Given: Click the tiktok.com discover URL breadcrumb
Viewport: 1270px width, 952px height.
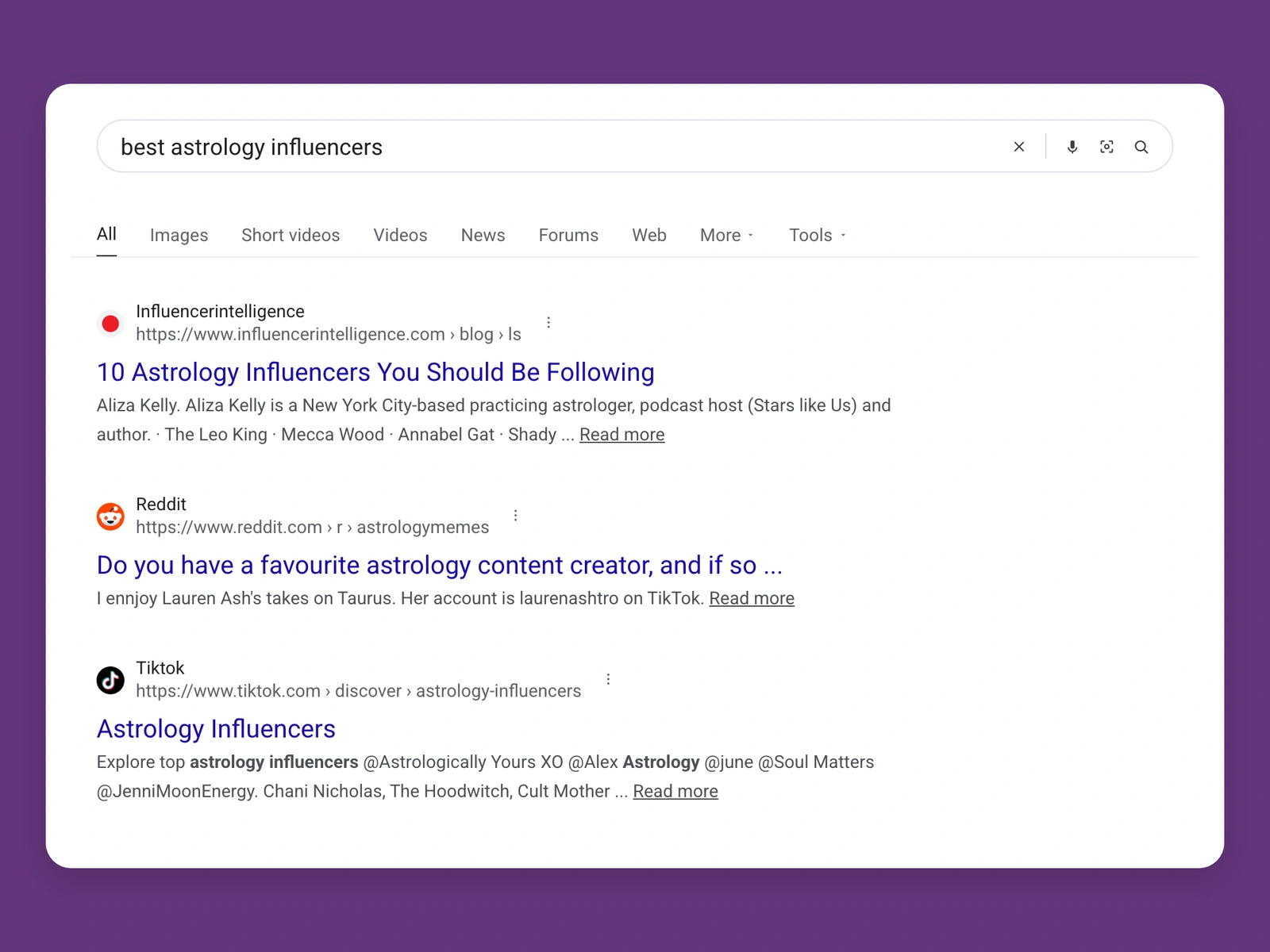Looking at the screenshot, I should tap(358, 691).
